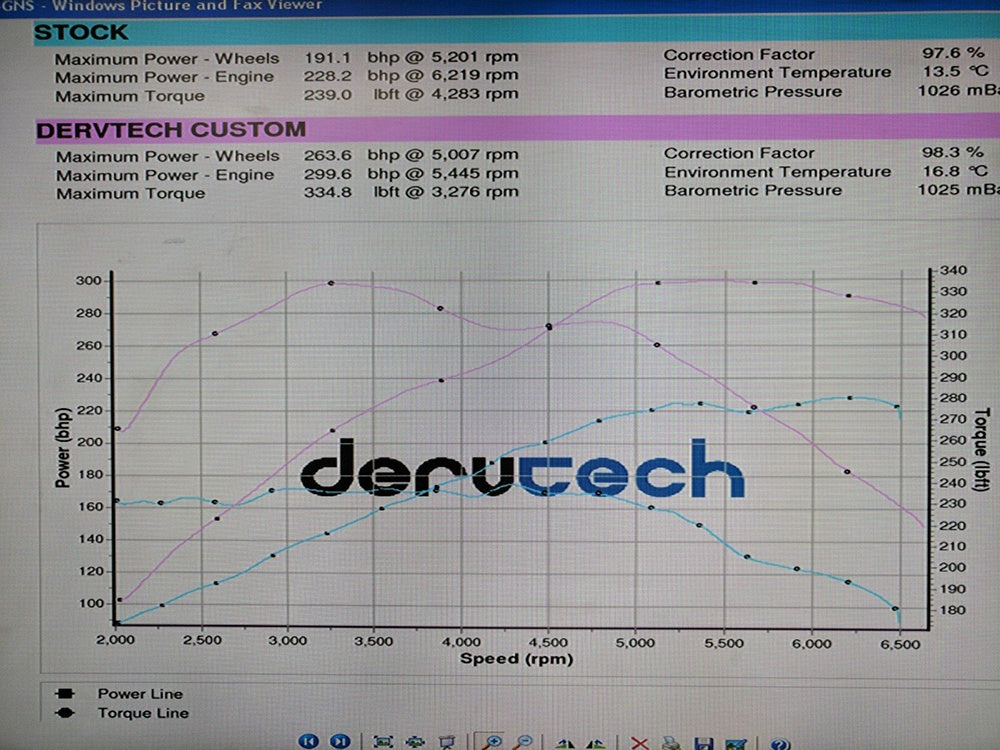The width and height of the screenshot is (1000, 750).
Task: Start the slide show
Action: (x=446, y=741)
